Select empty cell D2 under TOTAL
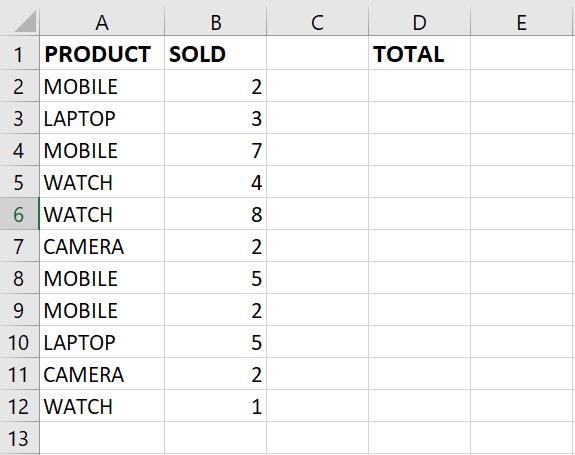The height and width of the screenshot is (455, 575). 420,86
